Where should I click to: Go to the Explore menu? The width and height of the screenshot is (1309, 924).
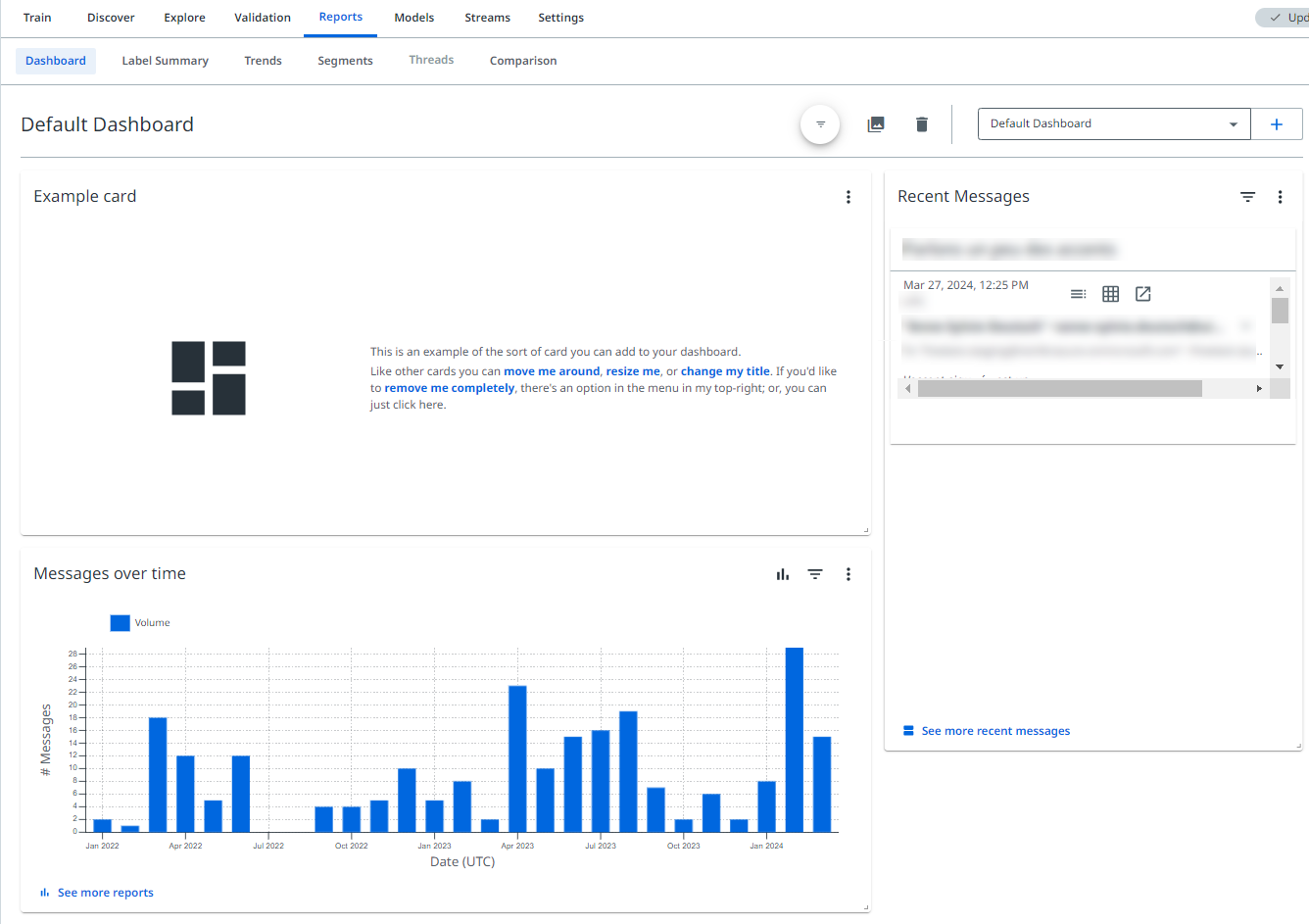[184, 18]
